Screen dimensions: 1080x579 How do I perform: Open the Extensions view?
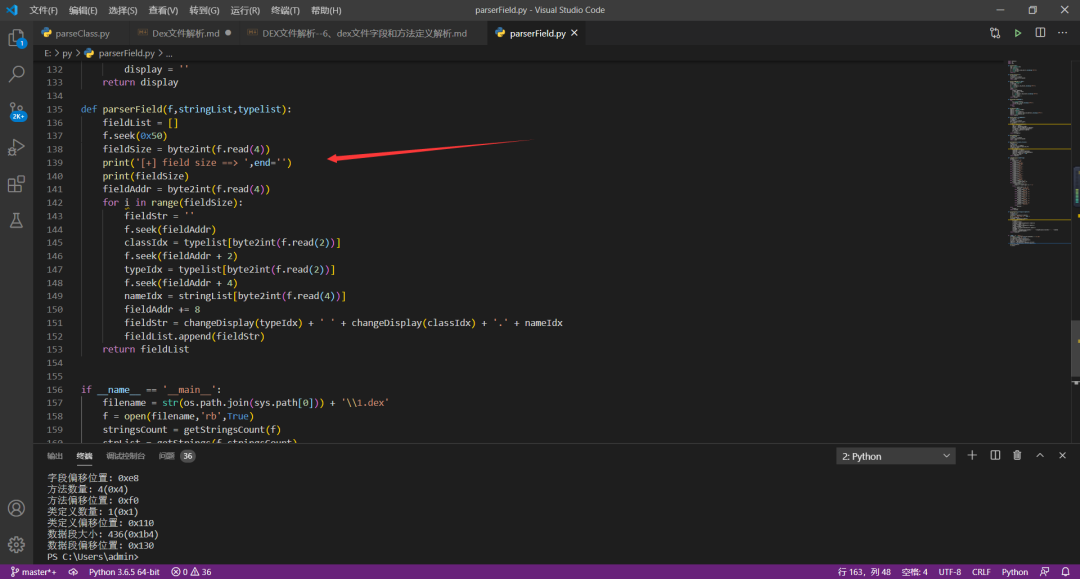click(16, 184)
